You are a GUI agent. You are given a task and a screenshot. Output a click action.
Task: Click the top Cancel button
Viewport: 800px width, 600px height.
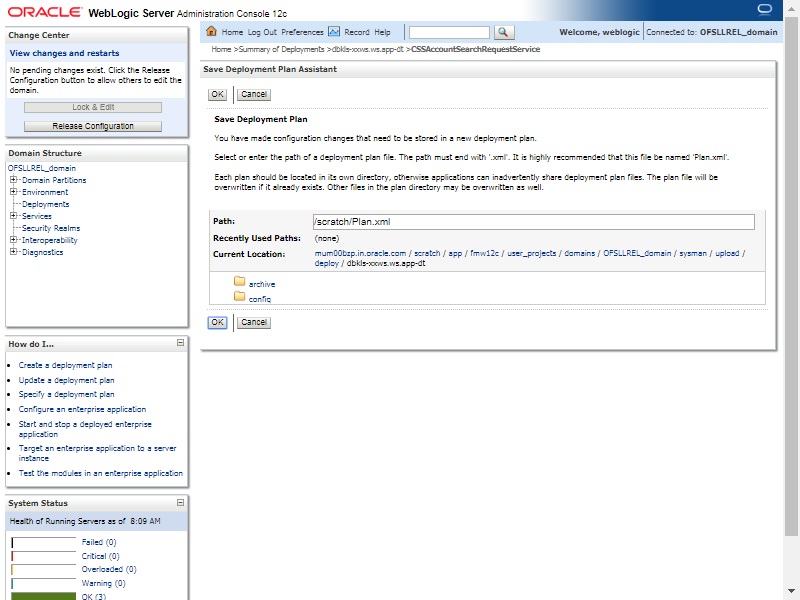point(254,94)
